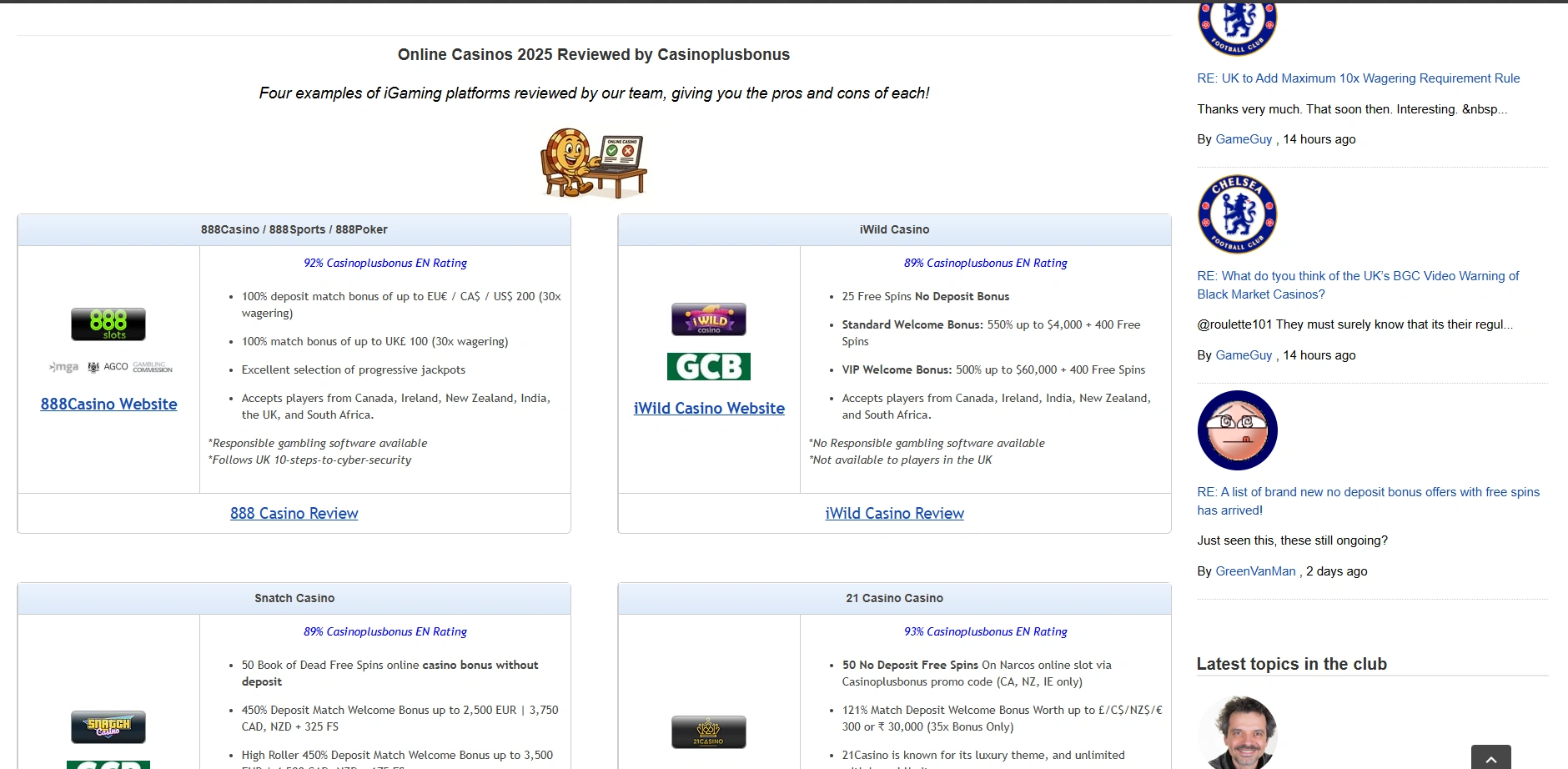Open cartoon face avatar above no deposit bonus post

click(1238, 430)
